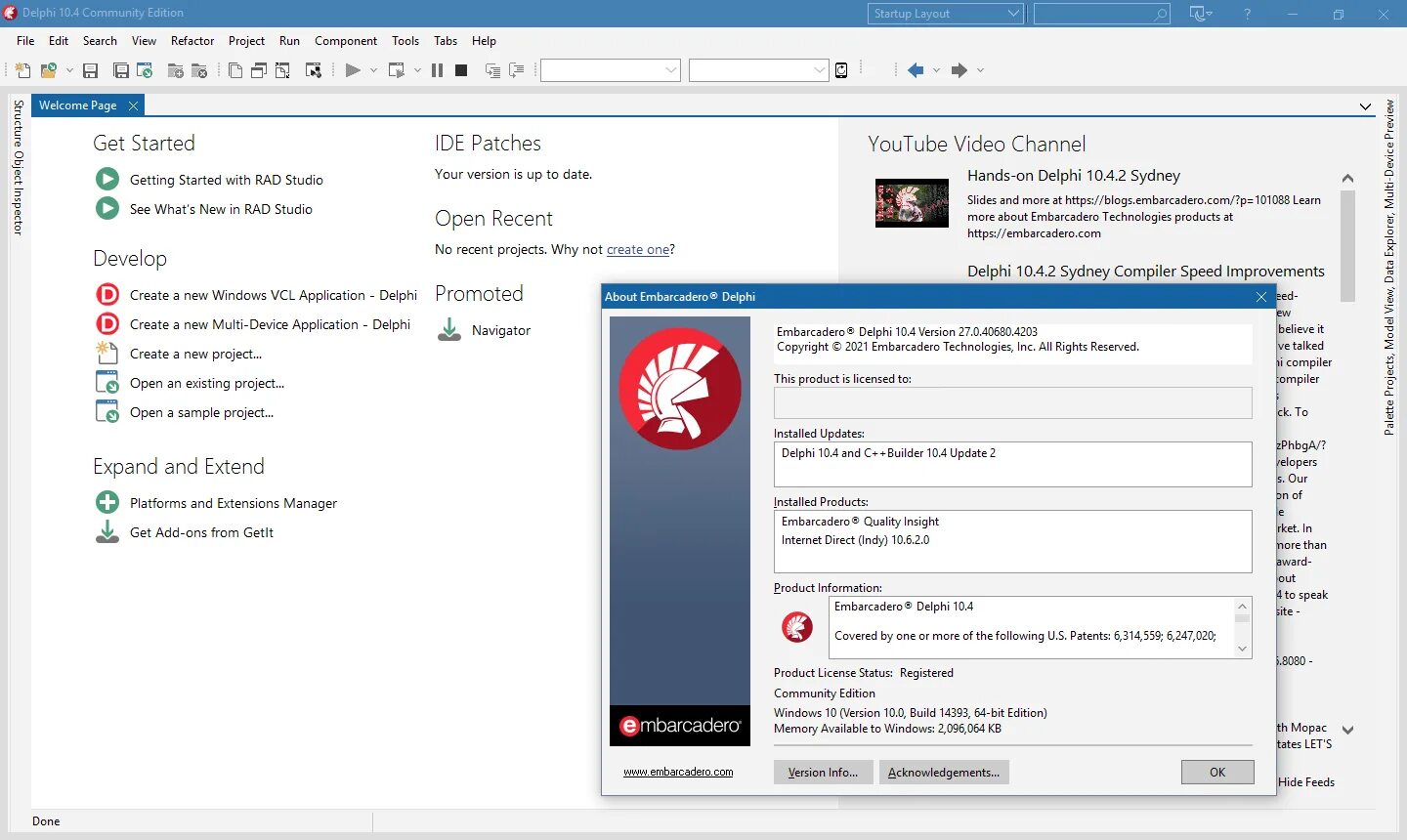Image resolution: width=1407 pixels, height=840 pixels.
Task: Click the Product Information scroll down arrow
Action: click(1242, 650)
